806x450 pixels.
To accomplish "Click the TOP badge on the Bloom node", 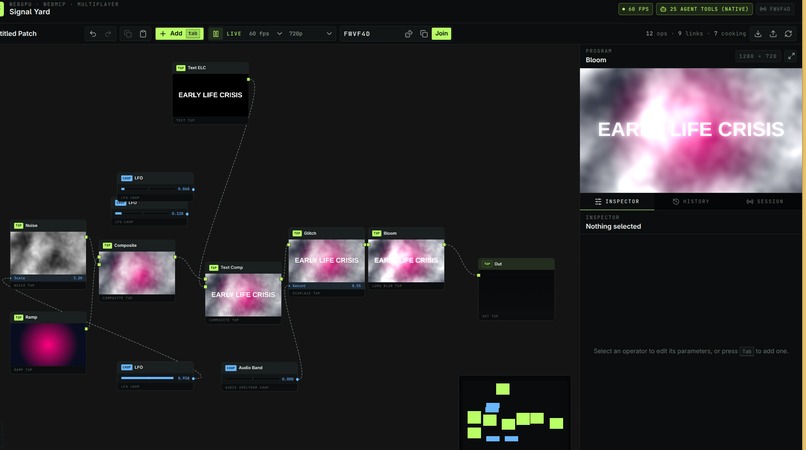I will pyautogui.click(x=377, y=233).
